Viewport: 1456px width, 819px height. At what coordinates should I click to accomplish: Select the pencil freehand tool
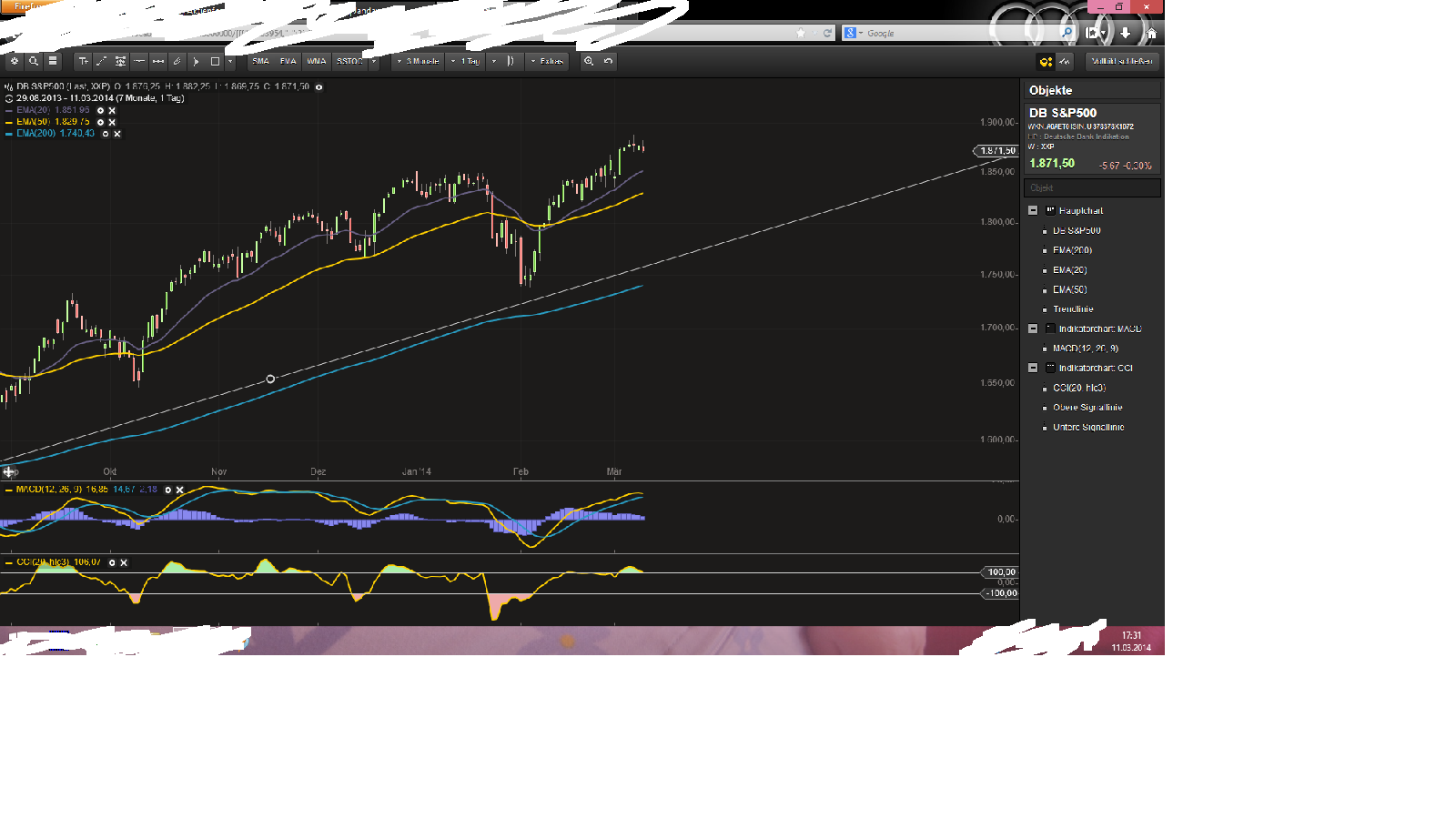point(177,61)
